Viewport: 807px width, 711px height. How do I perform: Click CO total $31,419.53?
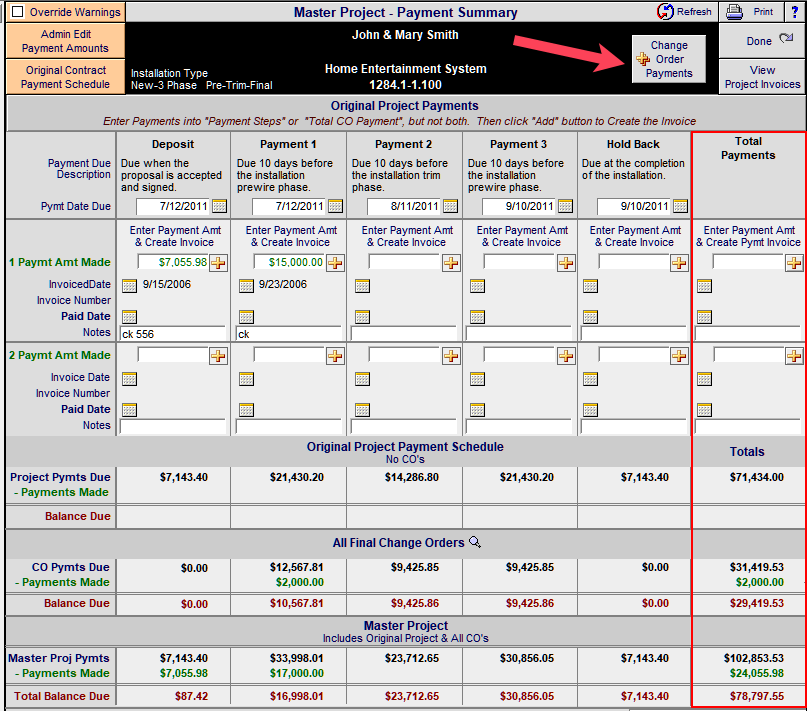point(757,567)
